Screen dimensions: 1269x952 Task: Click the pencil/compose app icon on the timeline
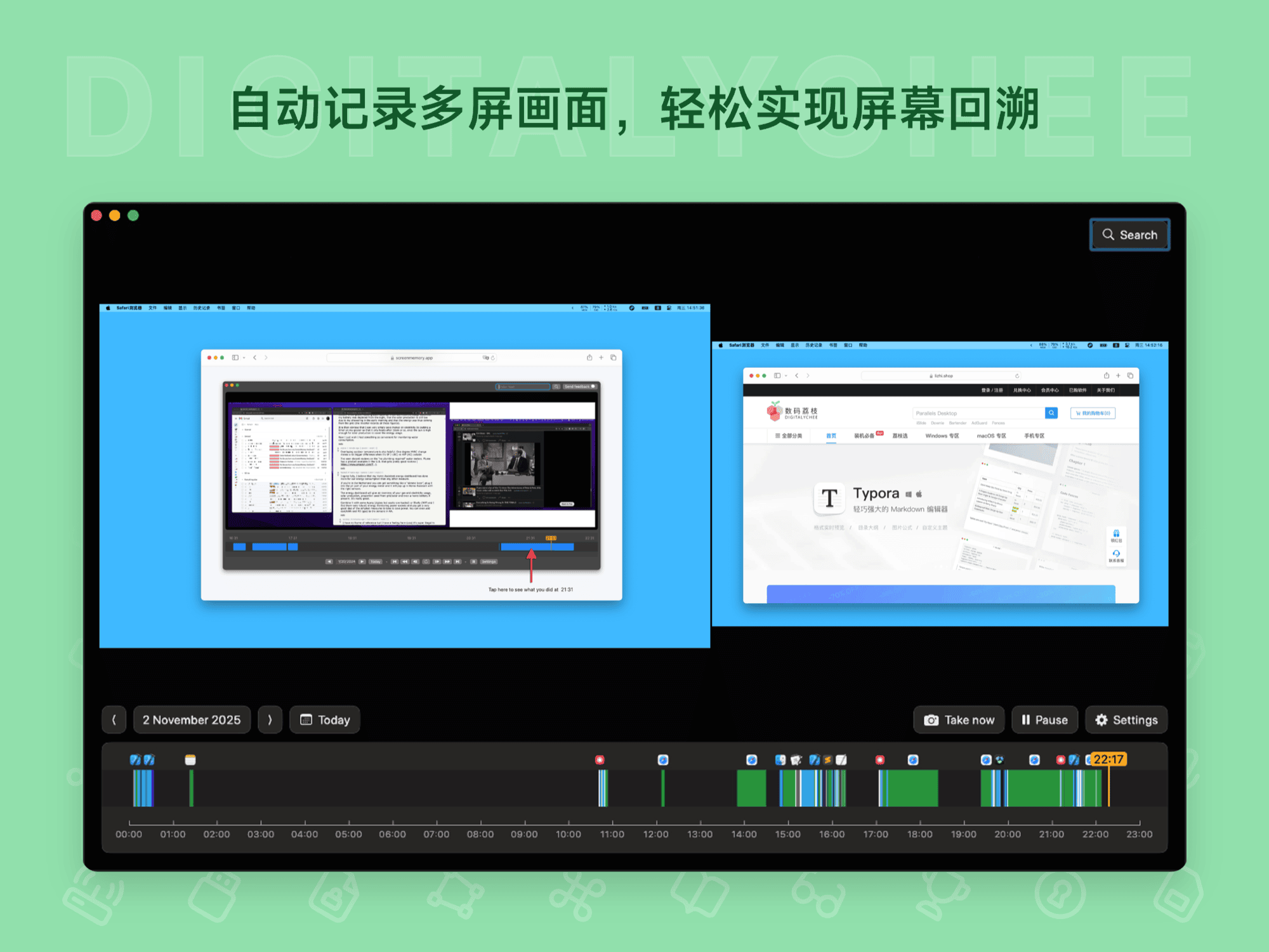click(x=841, y=759)
